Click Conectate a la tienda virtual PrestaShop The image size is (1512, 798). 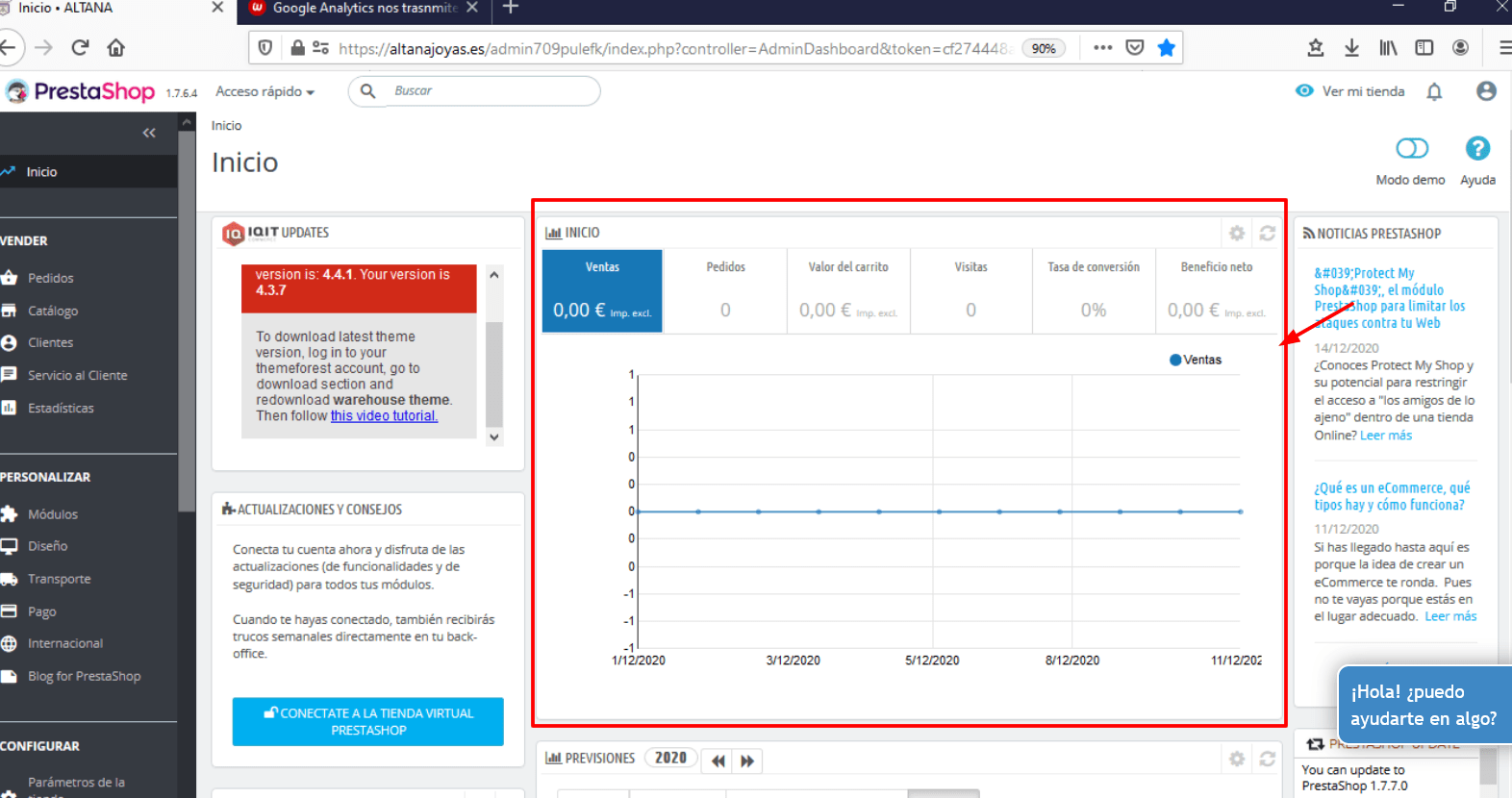pos(368,721)
